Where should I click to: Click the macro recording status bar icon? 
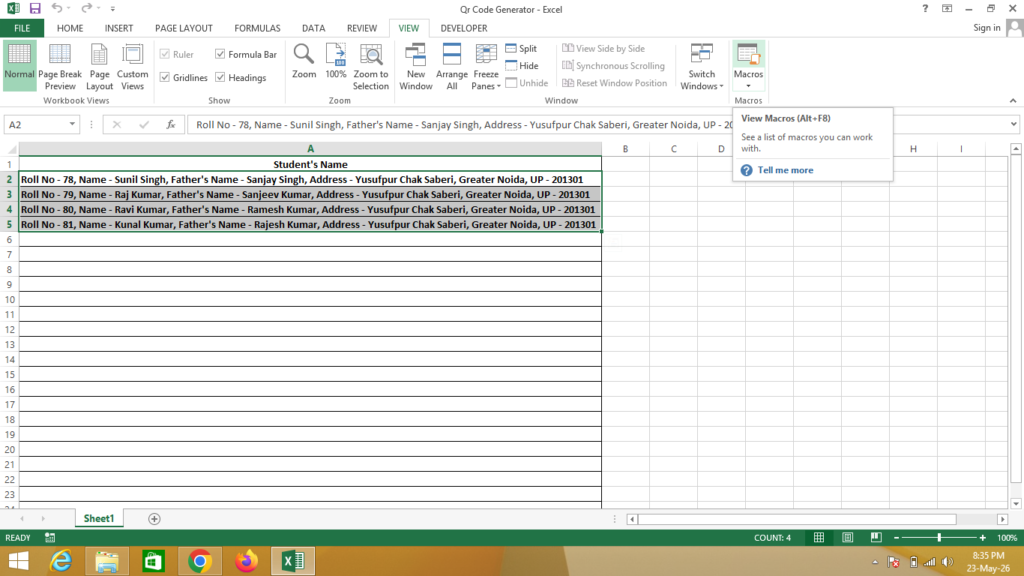[50, 537]
